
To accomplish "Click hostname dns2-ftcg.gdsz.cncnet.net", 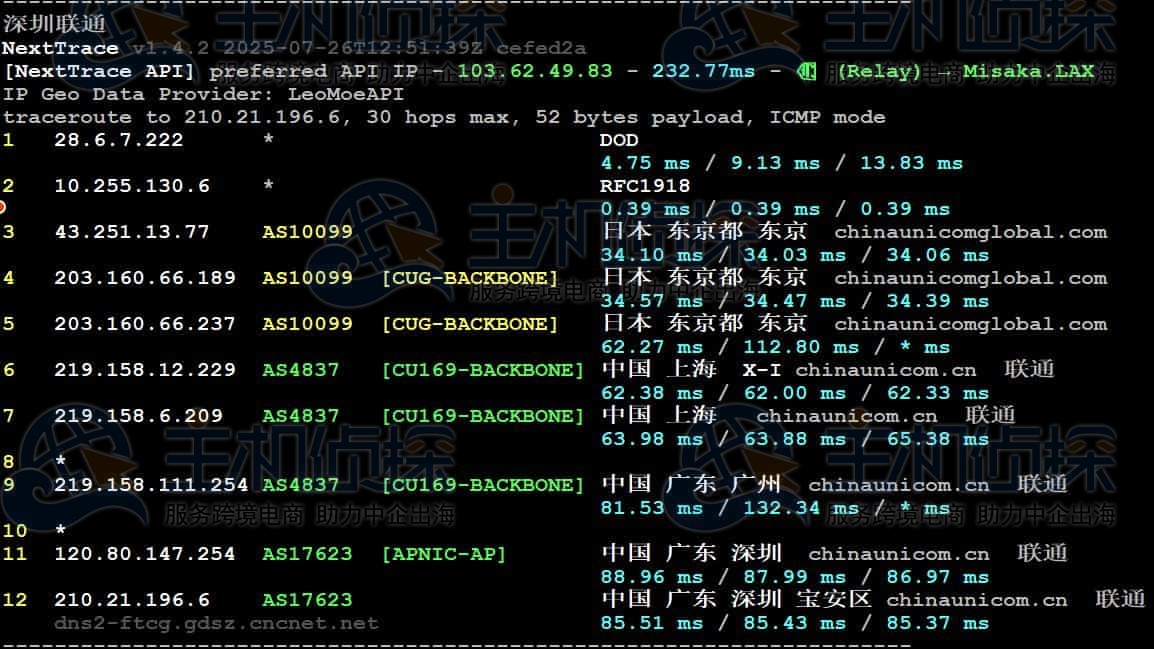I will click(x=216, y=623).
